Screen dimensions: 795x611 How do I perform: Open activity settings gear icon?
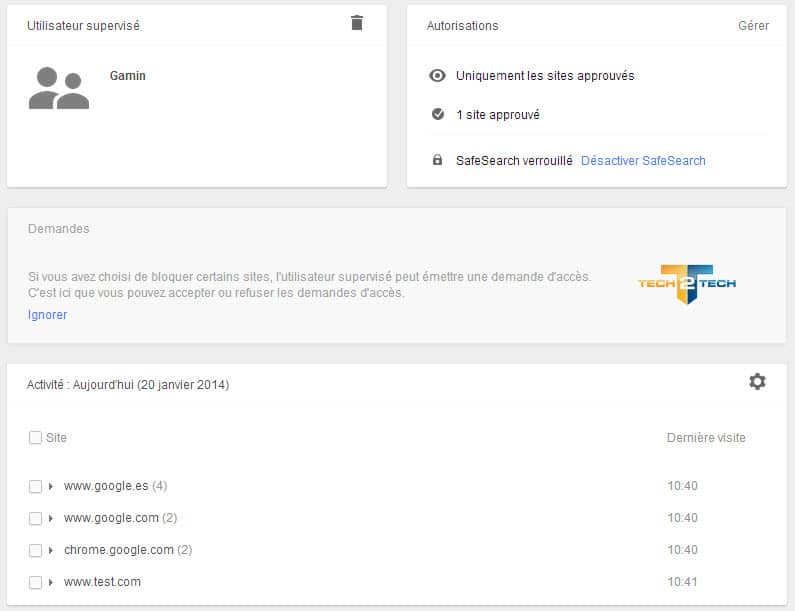pos(757,381)
